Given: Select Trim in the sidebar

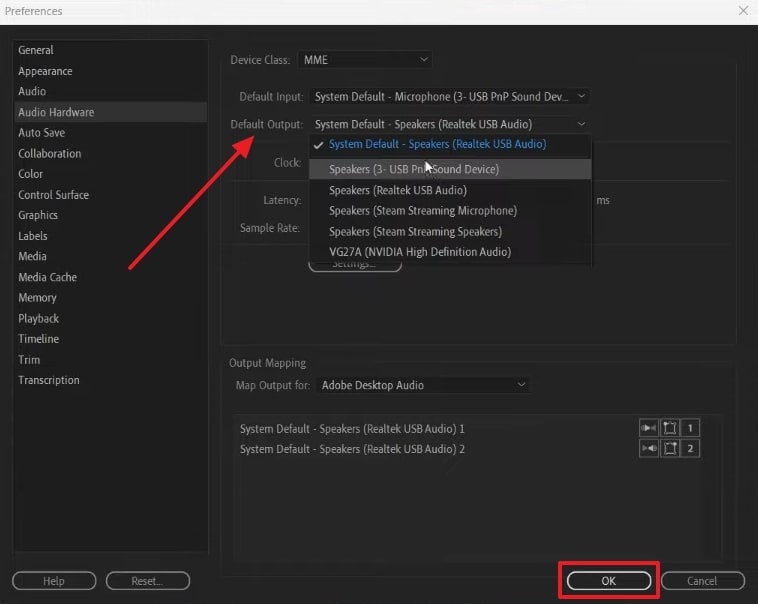Looking at the screenshot, I should tap(111, 360).
